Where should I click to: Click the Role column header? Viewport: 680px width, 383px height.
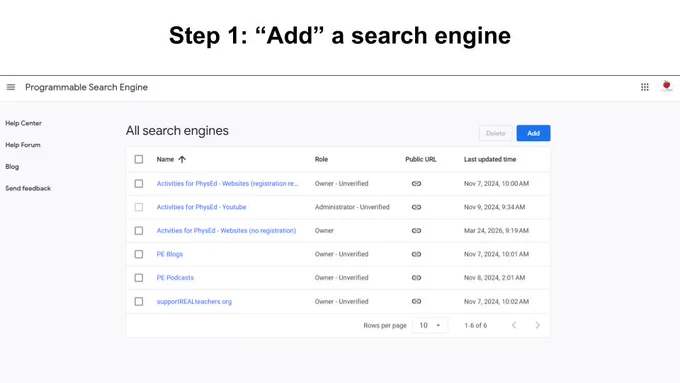click(x=321, y=159)
